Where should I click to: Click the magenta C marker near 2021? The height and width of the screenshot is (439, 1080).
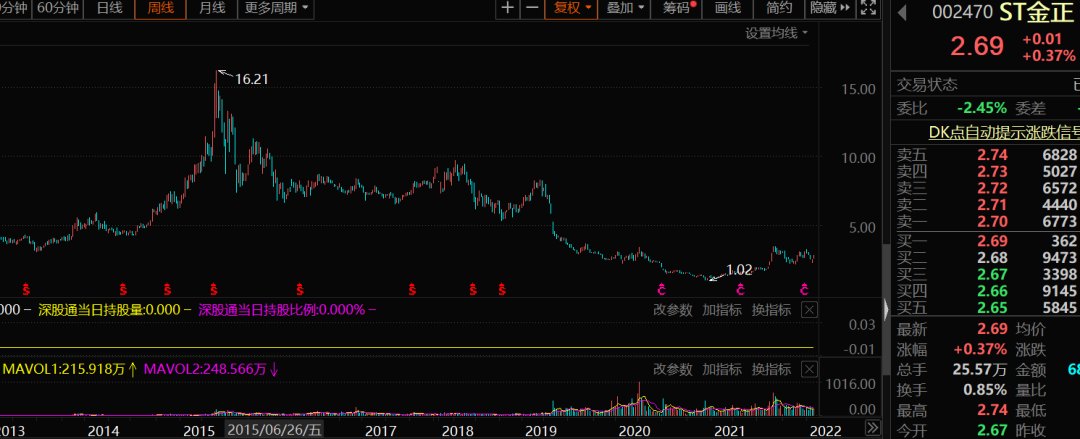tap(740, 288)
